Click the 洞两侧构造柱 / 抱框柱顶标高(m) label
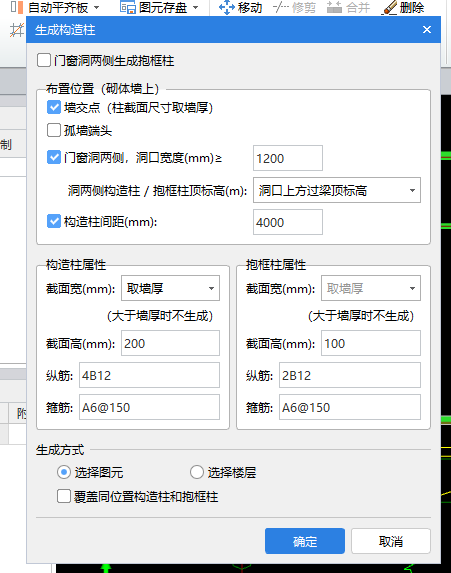This screenshot has height=573, width=451. tap(158, 190)
